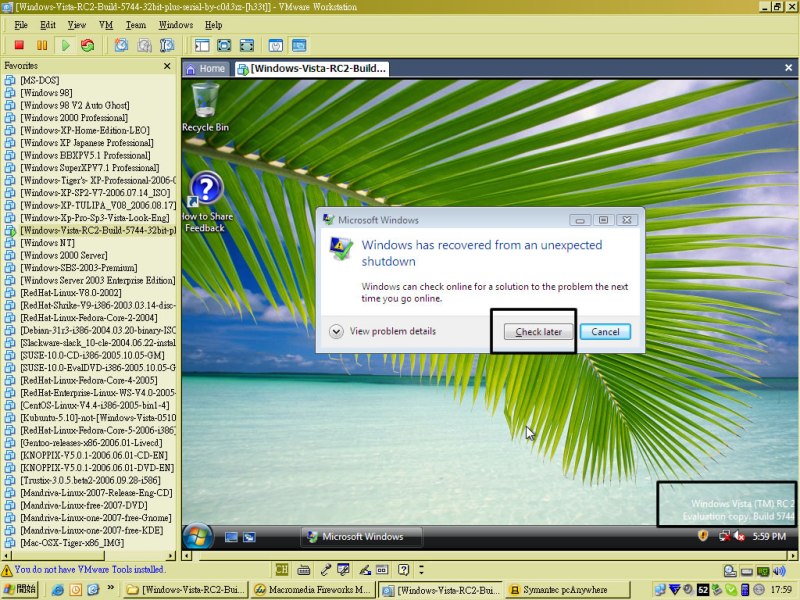The width and height of the screenshot is (800, 600).
Task: Open the host Start button
Action: [20, 589]
